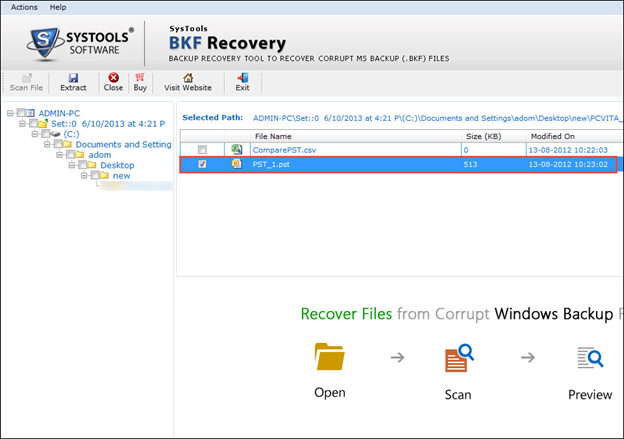
Task: Click the new folder icon
Action: click(105, 175)
